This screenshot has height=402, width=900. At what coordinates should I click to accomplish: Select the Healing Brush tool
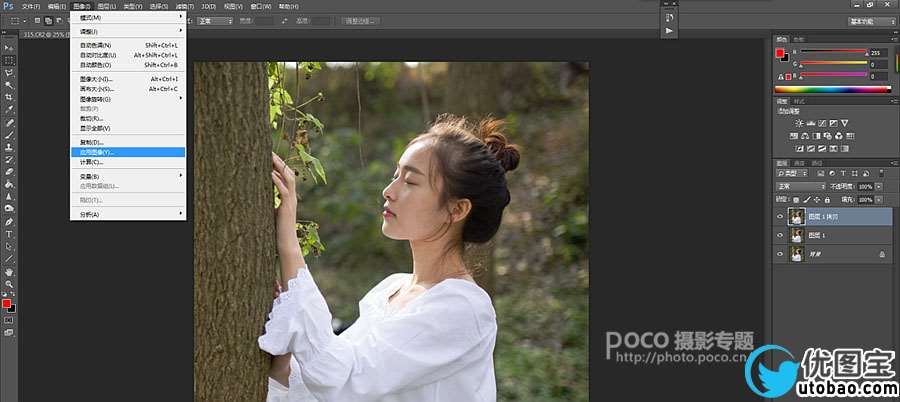point(9,123)
